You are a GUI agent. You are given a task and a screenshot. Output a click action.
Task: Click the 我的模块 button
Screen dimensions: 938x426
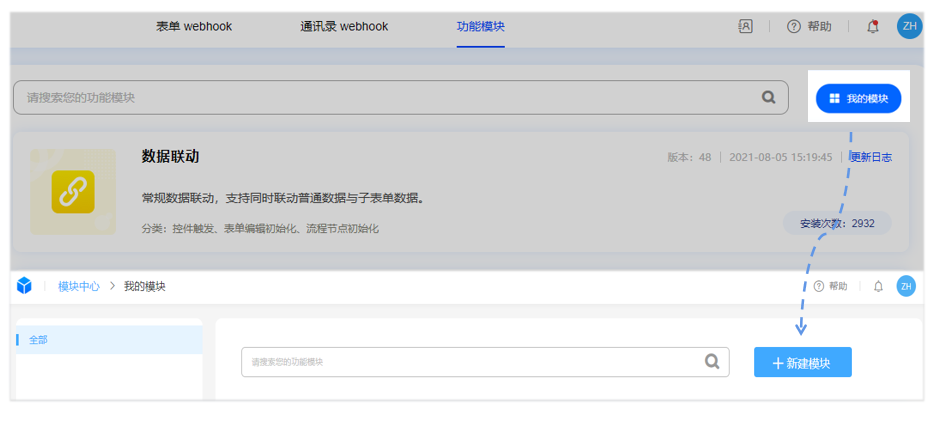coord(858,98)
